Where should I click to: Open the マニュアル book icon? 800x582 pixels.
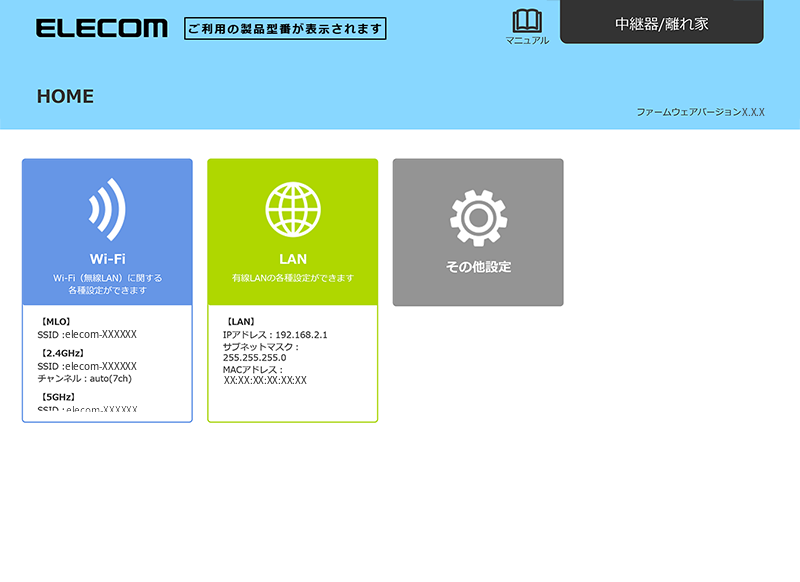[x=527, y=21]
